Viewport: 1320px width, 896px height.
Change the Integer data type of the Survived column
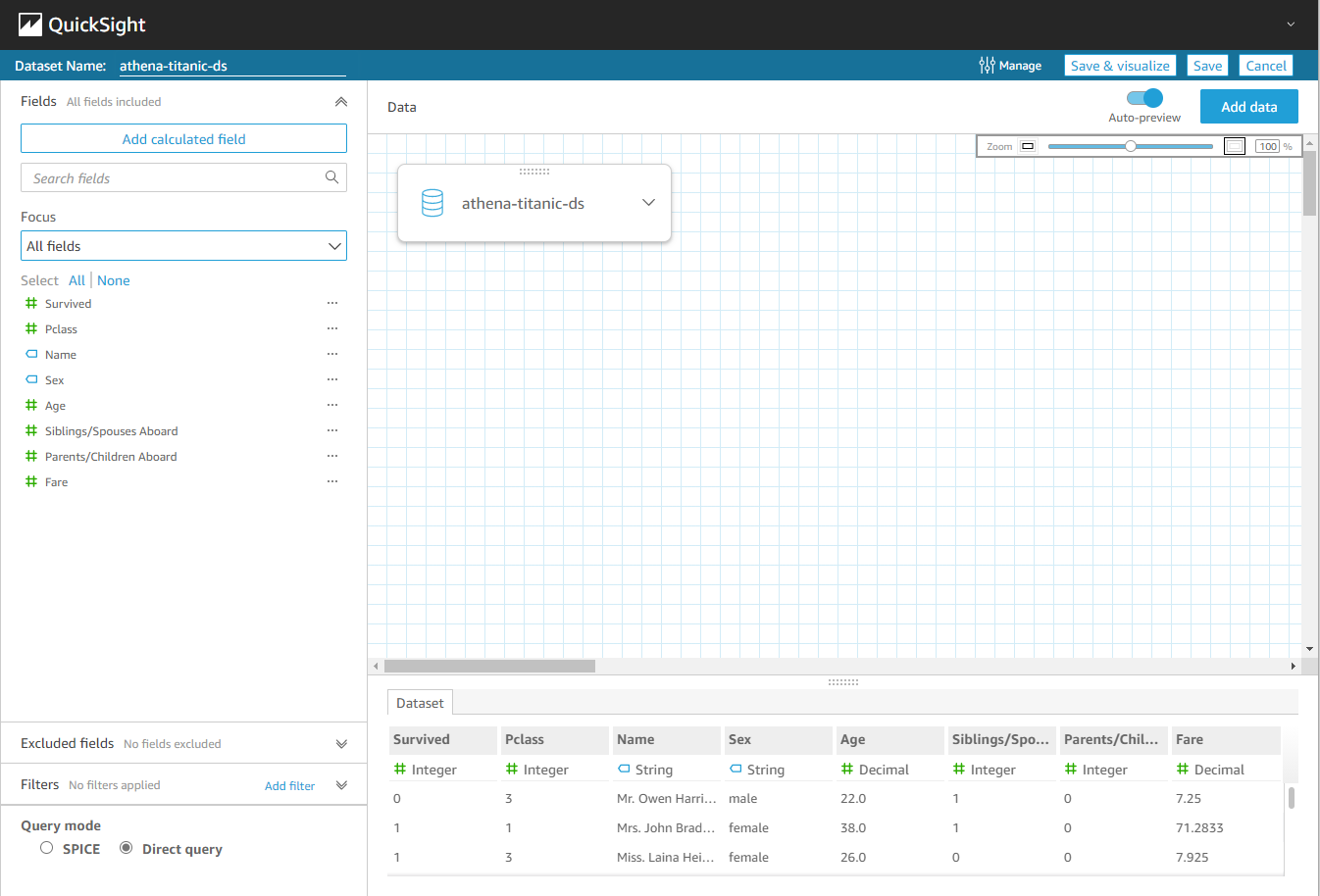[x=425, y=770]
